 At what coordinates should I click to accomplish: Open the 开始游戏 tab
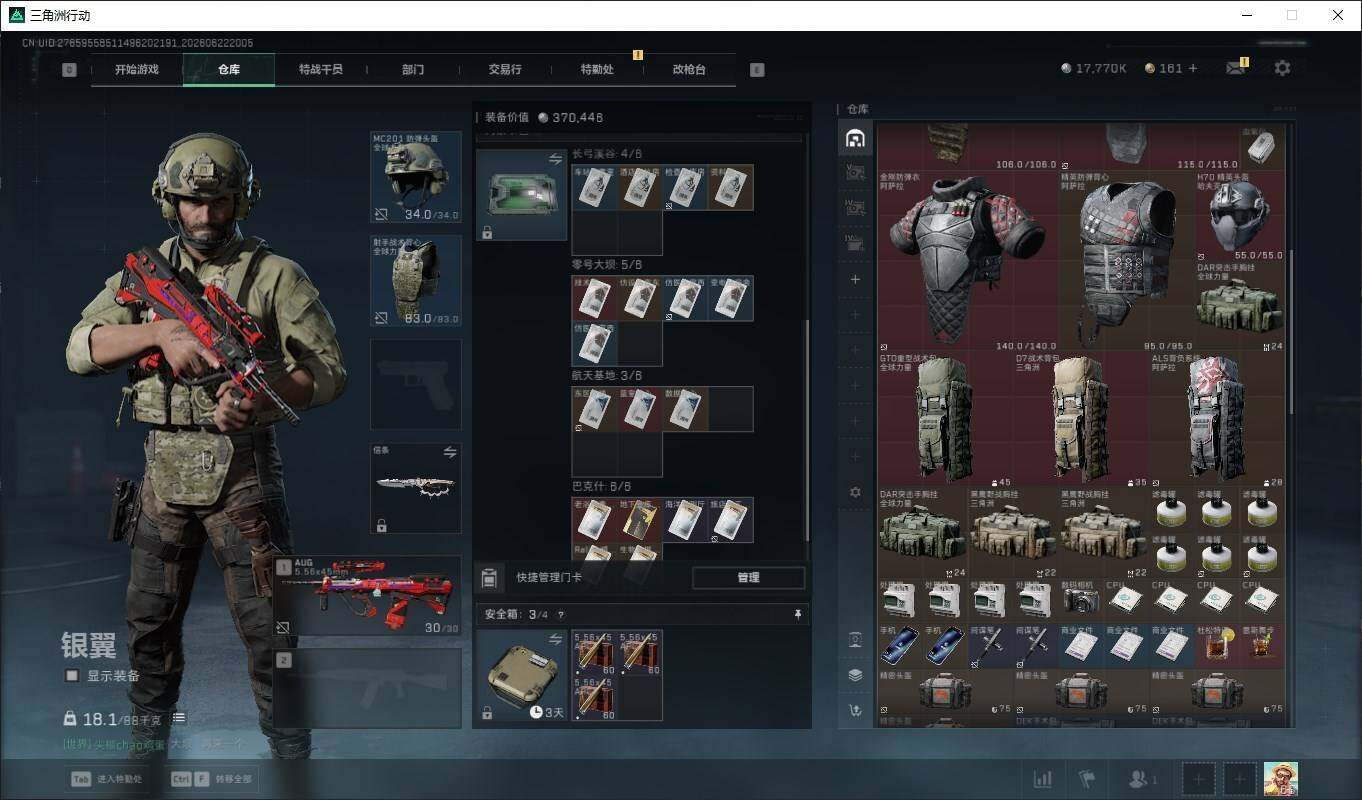pos(136,70)
